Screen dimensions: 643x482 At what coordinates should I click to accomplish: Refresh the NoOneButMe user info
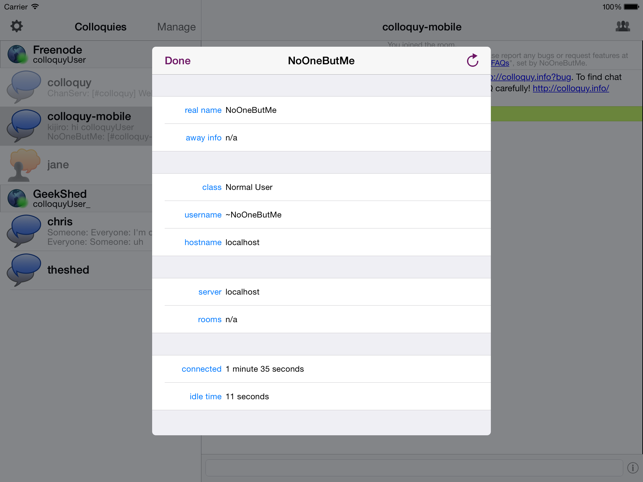pyautogui.click(x=472, y=60)
